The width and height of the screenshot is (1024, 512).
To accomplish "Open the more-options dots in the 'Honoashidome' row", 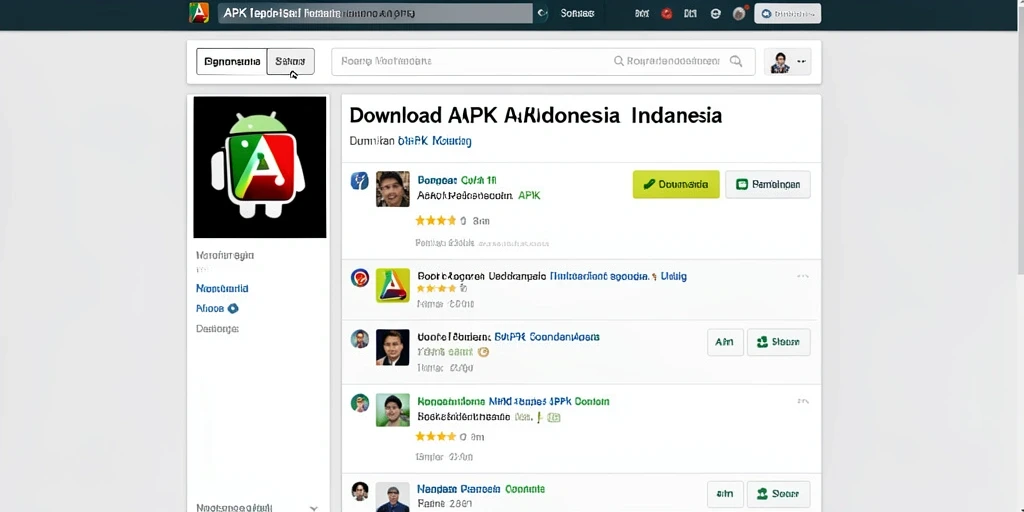I will click(803, 401).
